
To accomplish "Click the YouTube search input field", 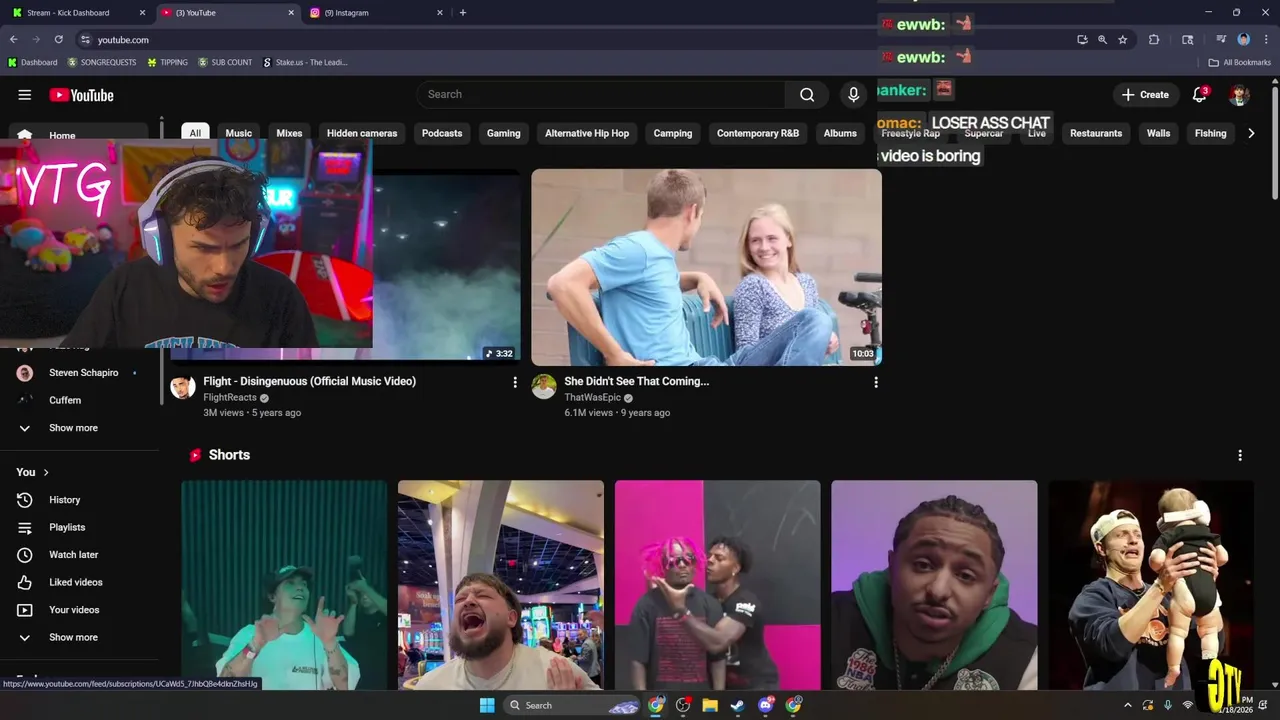I will (602, 94).
